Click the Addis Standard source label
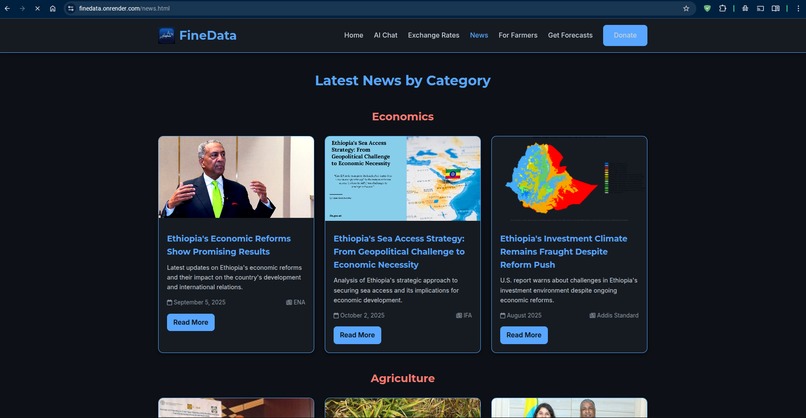Viewport: 806px width, 418px height. 617,315
